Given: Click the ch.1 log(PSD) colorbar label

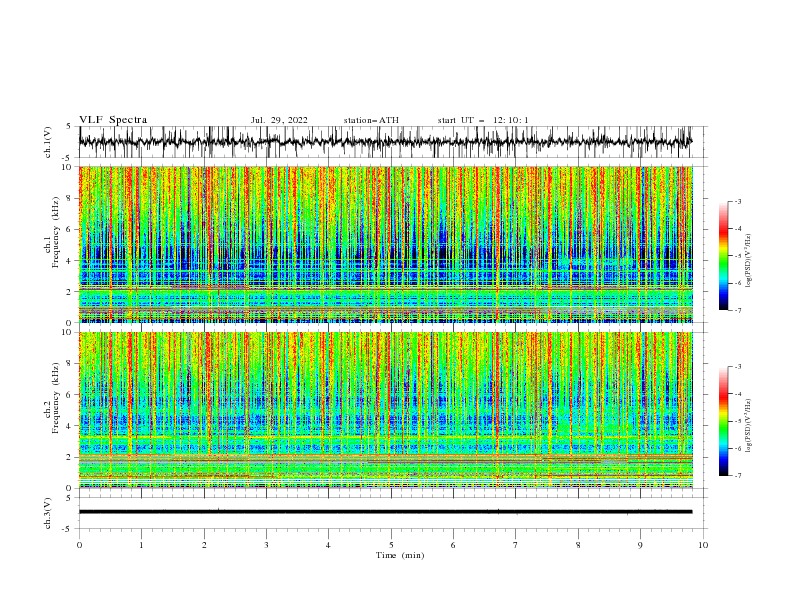Looking at the screenshot, I should click(749, 261).
